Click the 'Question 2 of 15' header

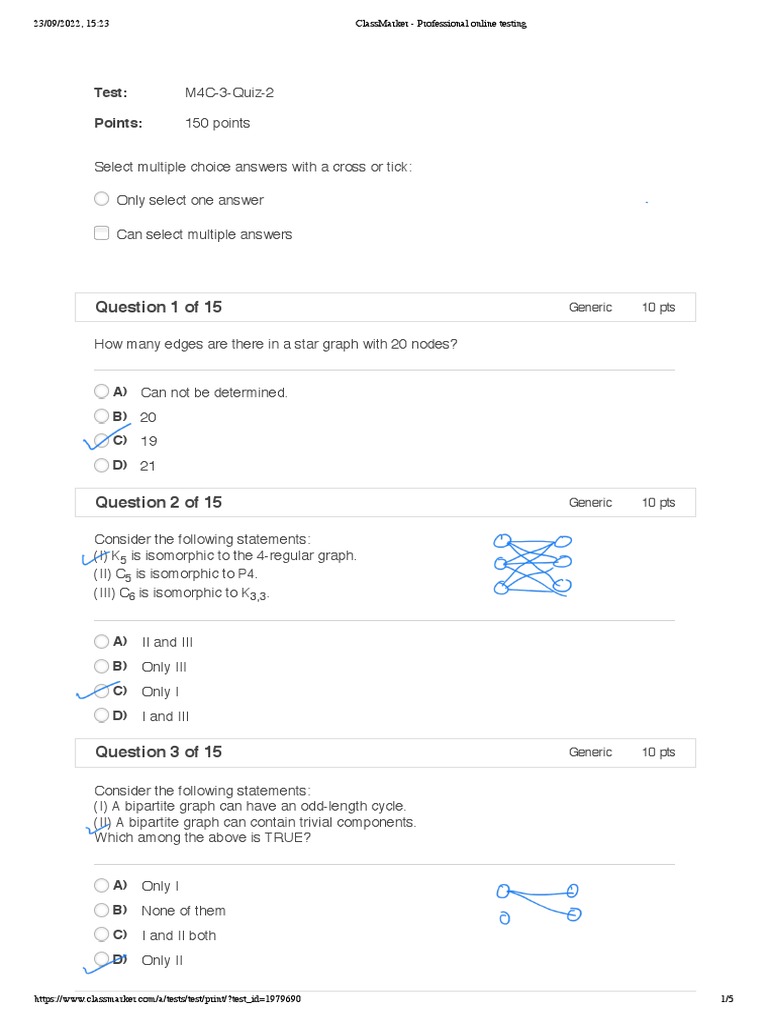point(158,502)
